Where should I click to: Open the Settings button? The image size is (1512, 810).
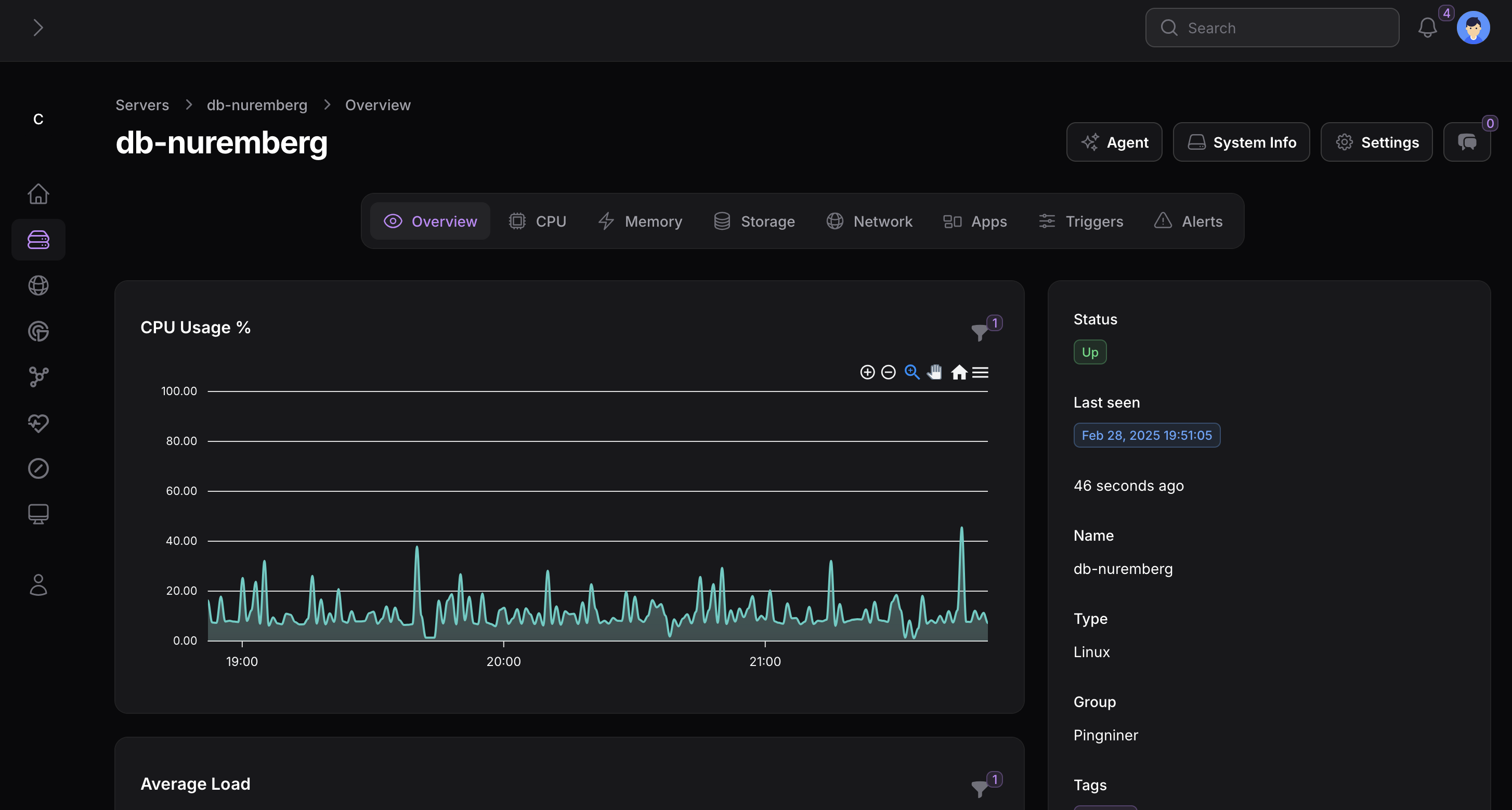(1376, 142)
